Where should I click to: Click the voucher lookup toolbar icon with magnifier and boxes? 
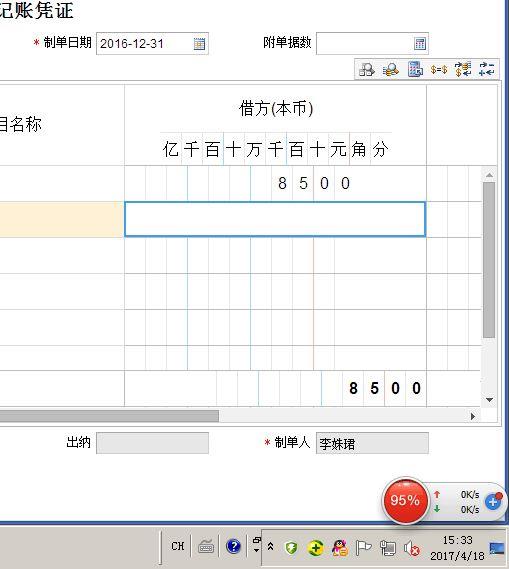366,69
